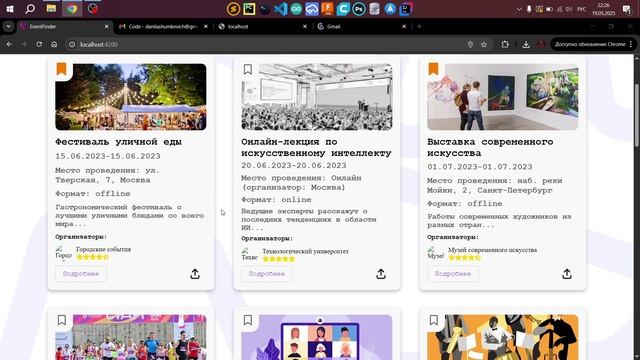
Task: Bookmark the orchestra illustration event card
Action: coord(433,320)
